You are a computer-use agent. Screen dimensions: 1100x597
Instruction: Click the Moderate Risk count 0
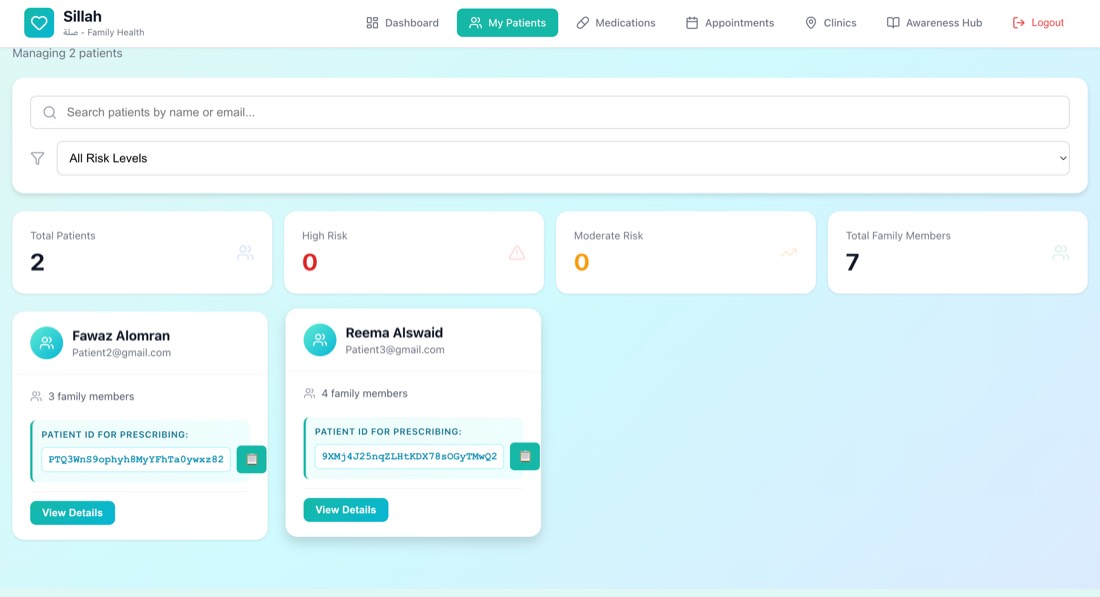(582, 262)
